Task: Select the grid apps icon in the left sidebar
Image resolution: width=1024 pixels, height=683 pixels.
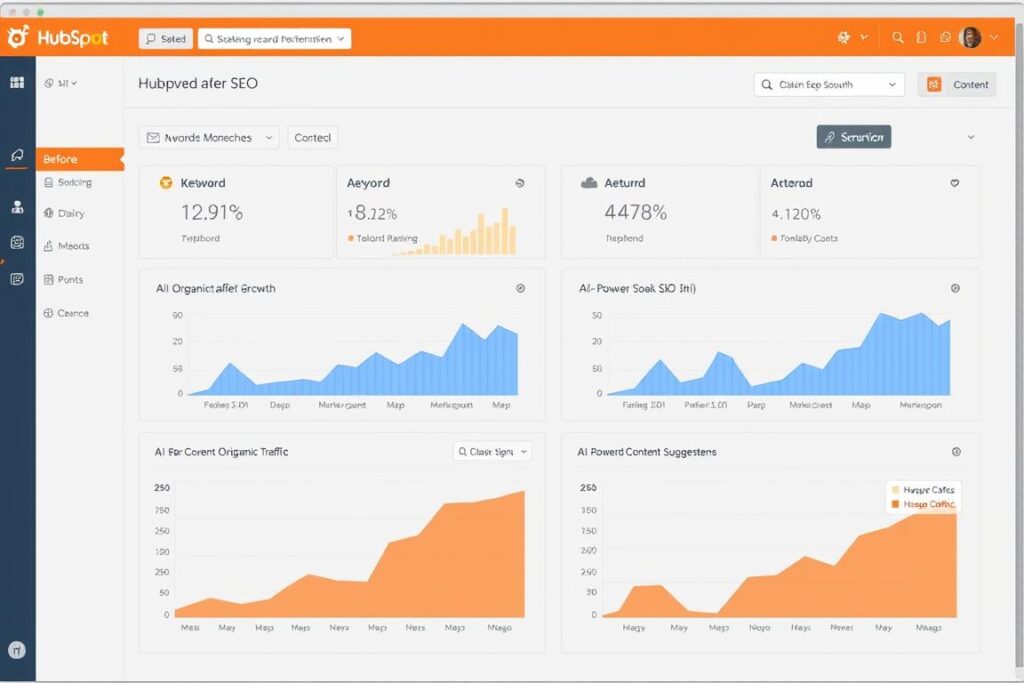Action: pos(16,82)
